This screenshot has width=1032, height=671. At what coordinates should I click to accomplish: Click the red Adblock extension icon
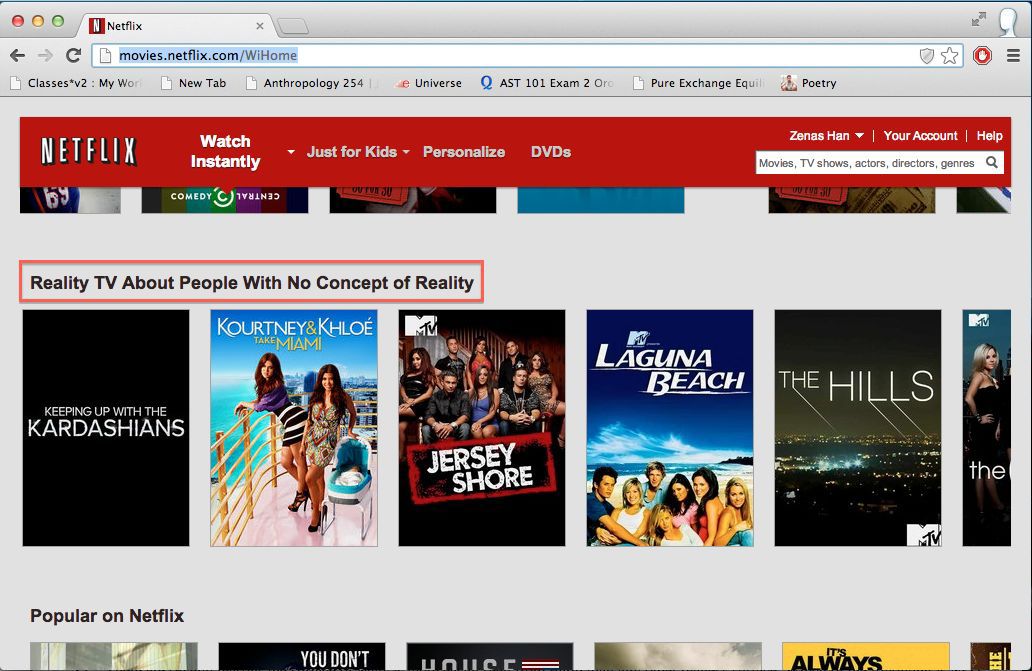(x=982, y=56)
